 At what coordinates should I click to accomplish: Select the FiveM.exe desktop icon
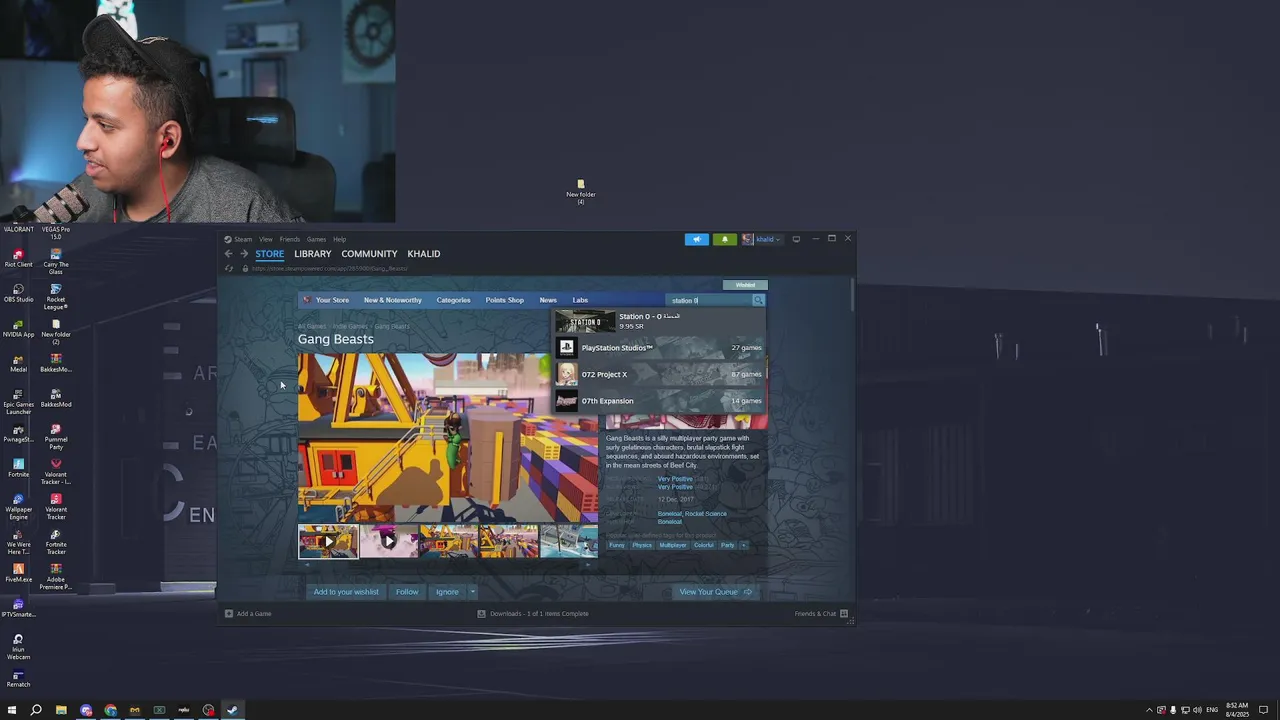point(18,573)
